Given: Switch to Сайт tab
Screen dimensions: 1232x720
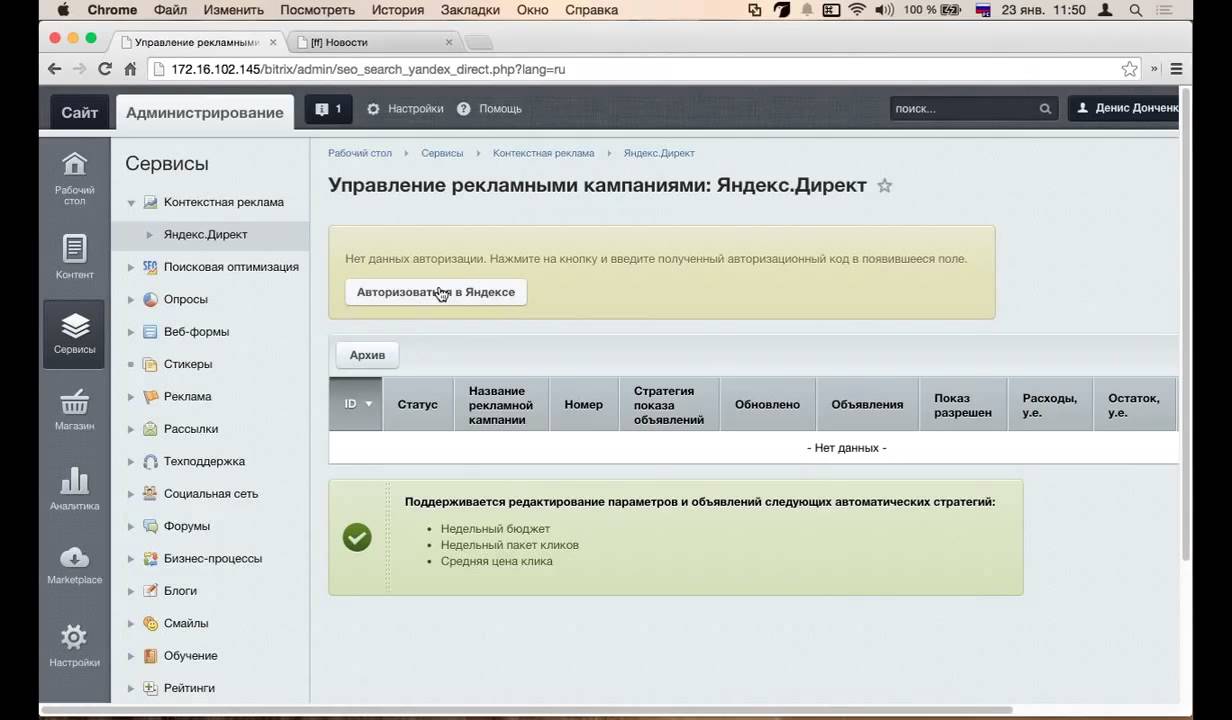Looking at the screenshot, I should click(x=80, y=112).
